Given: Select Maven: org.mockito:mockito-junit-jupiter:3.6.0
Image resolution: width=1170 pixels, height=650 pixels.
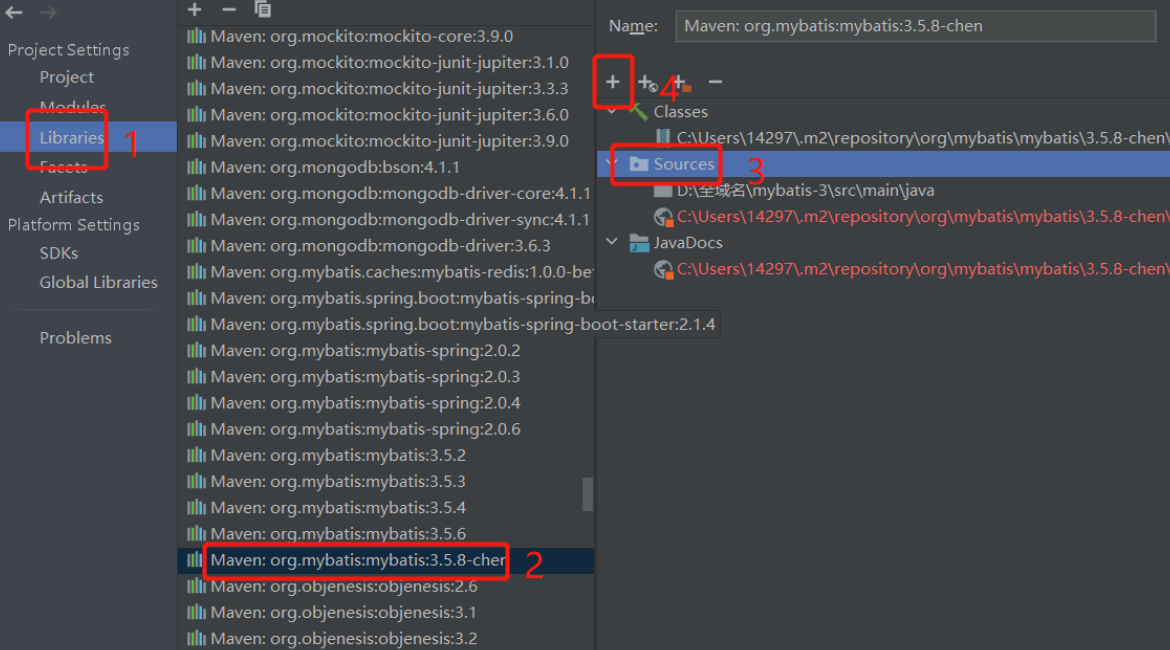Looking at the screenshot, I should click(x=386, y=114).
